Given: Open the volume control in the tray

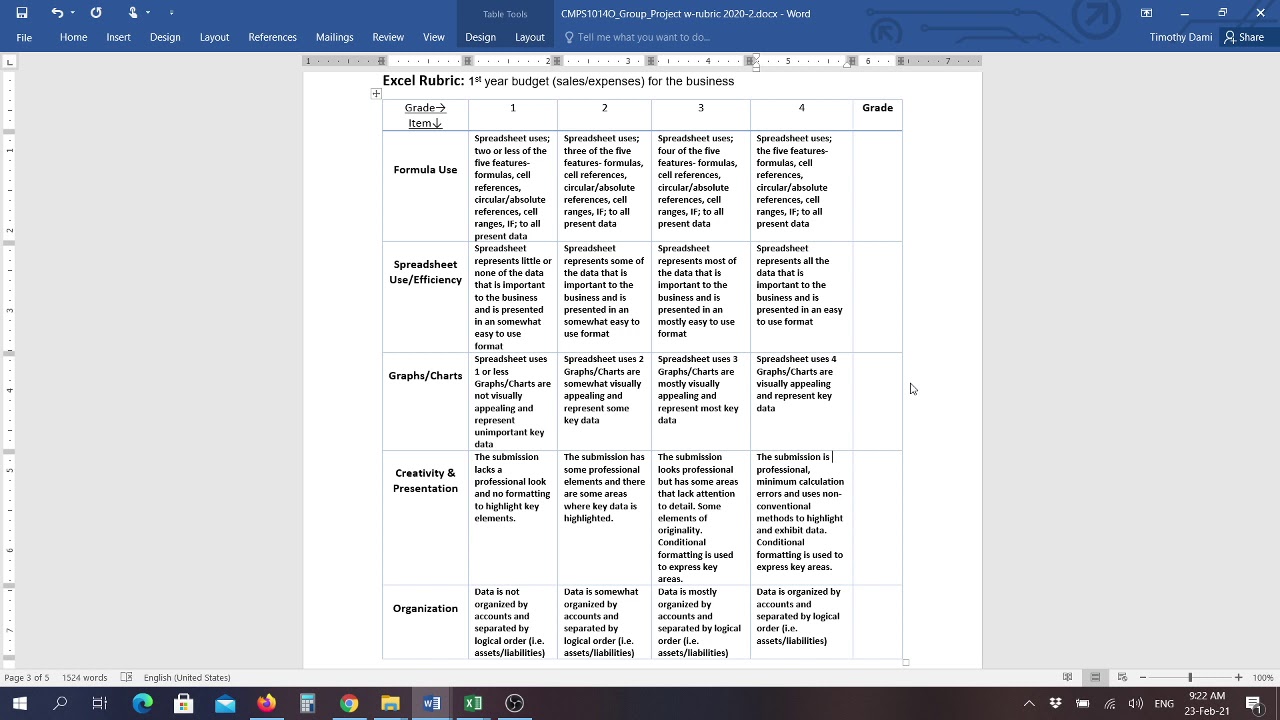Looking at the screenshot, I should coord(1135,704).
